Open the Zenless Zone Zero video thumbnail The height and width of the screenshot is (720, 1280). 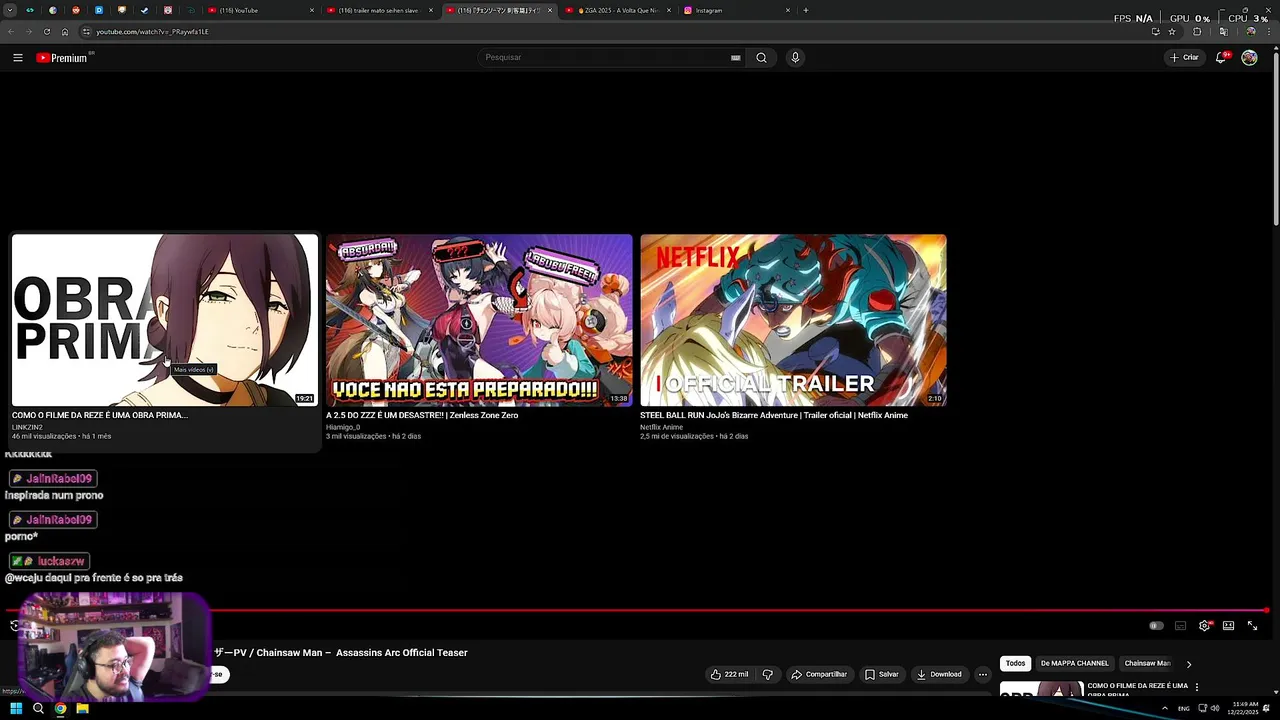(x=479, y=320)
